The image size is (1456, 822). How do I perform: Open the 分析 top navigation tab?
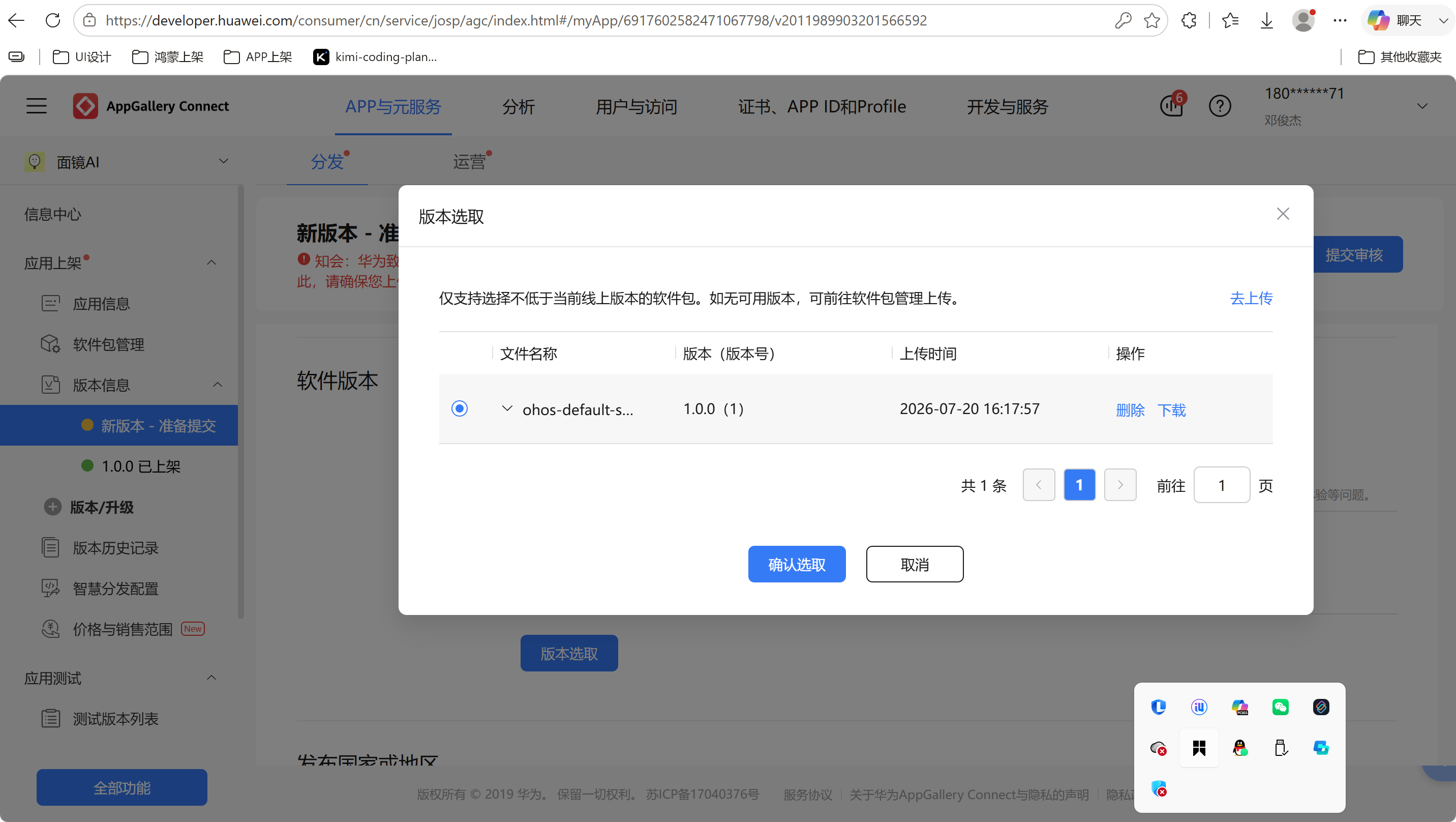coord(519,106)
